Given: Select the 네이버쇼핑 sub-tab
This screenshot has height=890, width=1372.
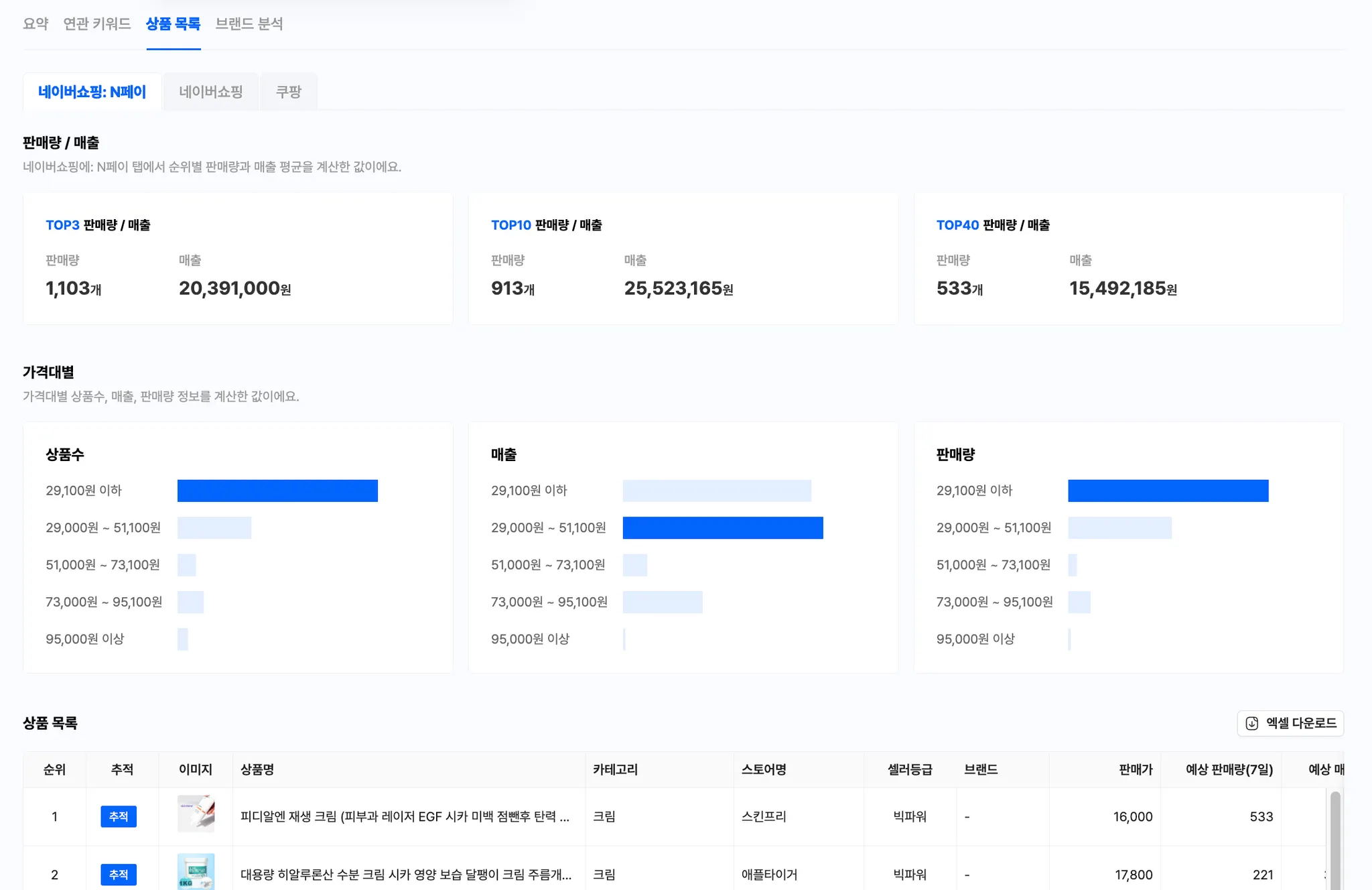Looking at the screenshot, I should click(210, 92).
